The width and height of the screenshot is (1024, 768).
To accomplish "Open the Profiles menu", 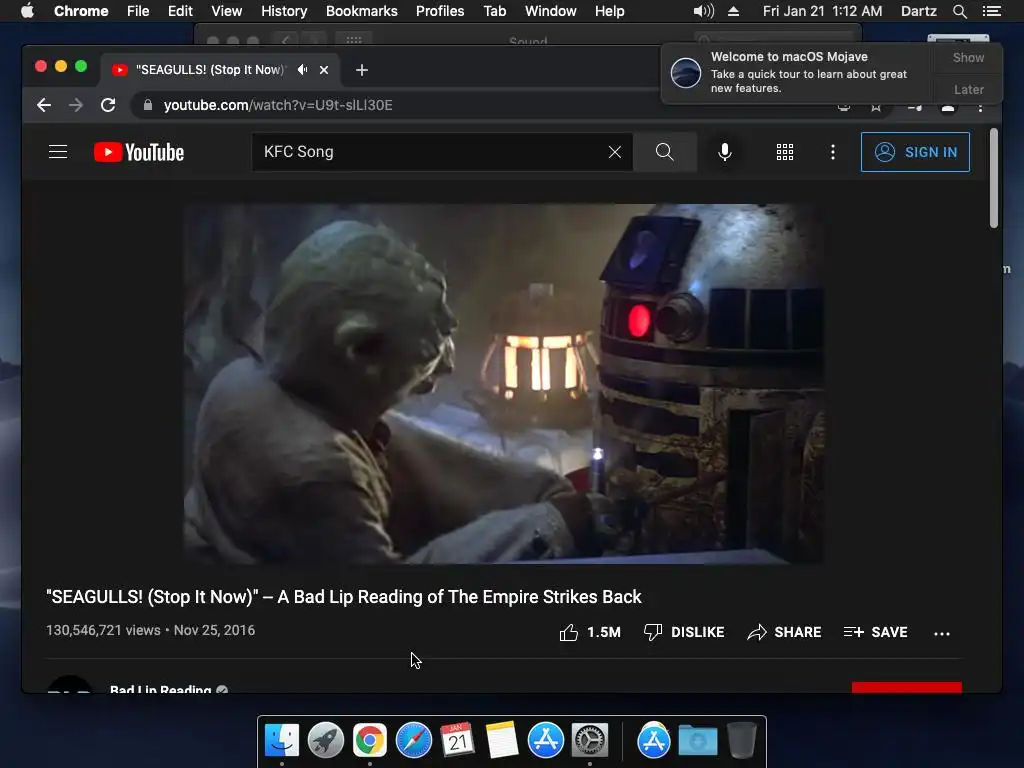I will (440, 11).
